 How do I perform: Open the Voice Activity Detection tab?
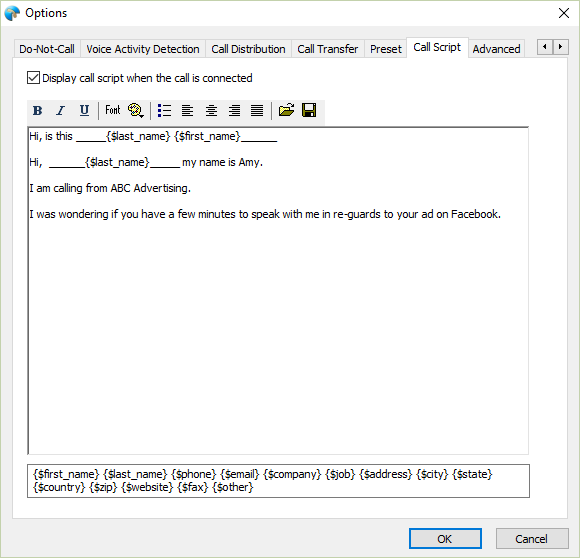(x=143, y=49)
